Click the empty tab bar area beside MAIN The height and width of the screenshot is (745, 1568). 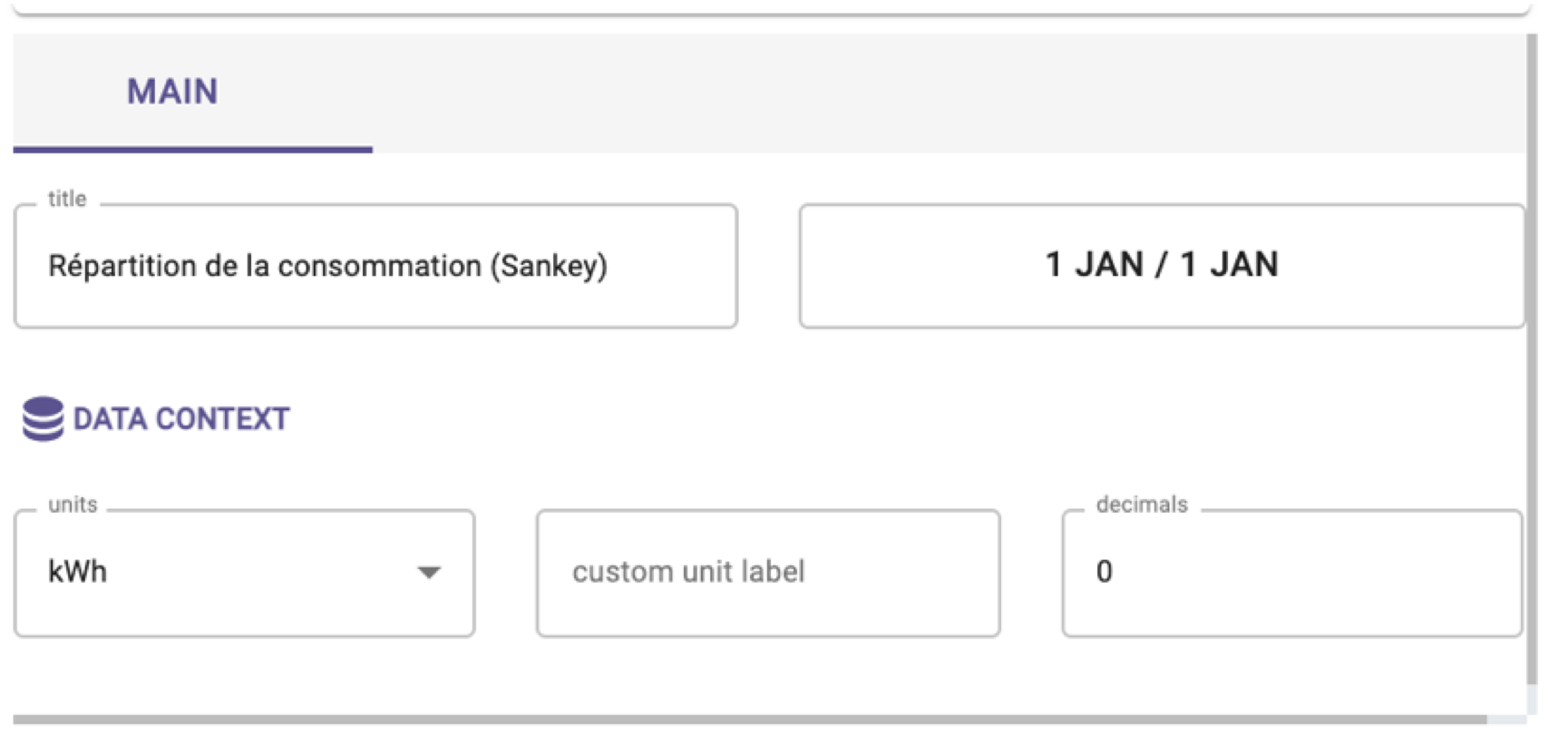pyautogui.click(x=949, y=93)
